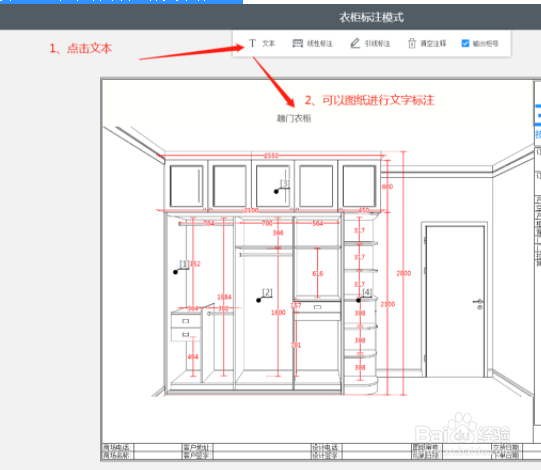
Task: Select the 157 drawer dimension
Action: (x=296, y=305)
